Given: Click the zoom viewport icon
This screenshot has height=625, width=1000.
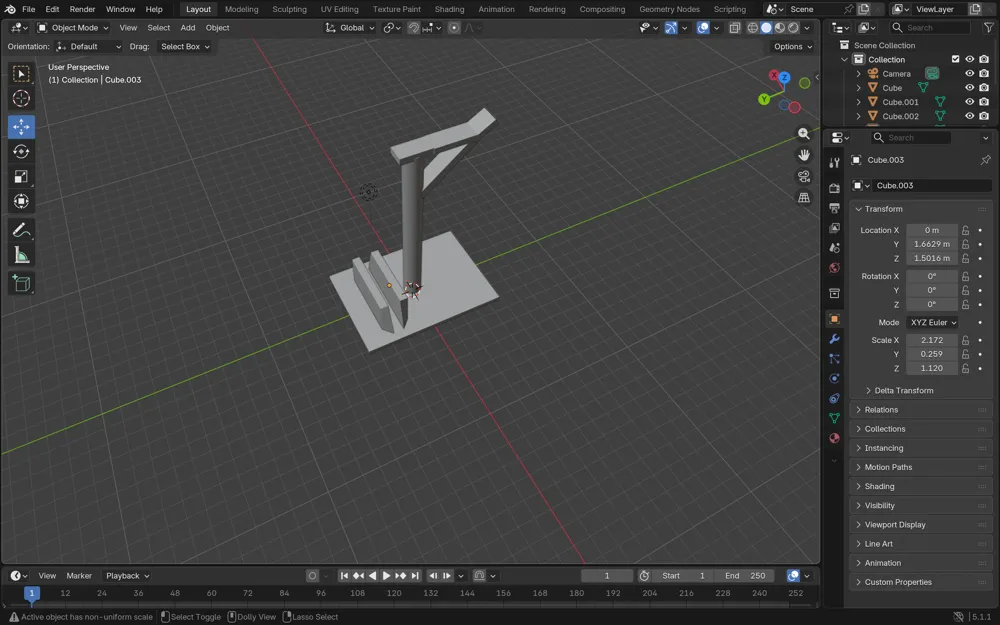Looking at the screenshot, I should click(x=804, y=134).
